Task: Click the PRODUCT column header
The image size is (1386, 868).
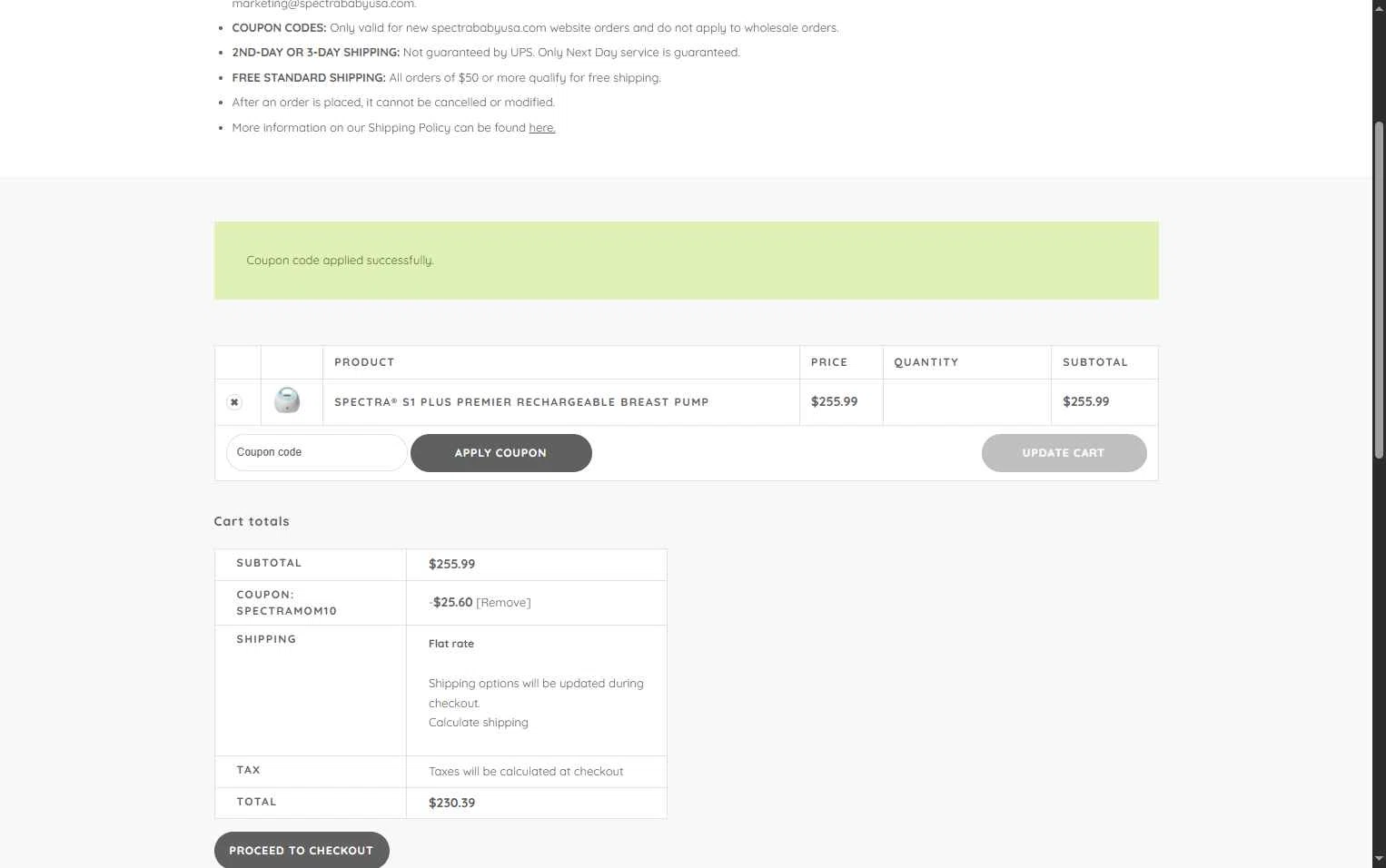Action: click(364, 362)
